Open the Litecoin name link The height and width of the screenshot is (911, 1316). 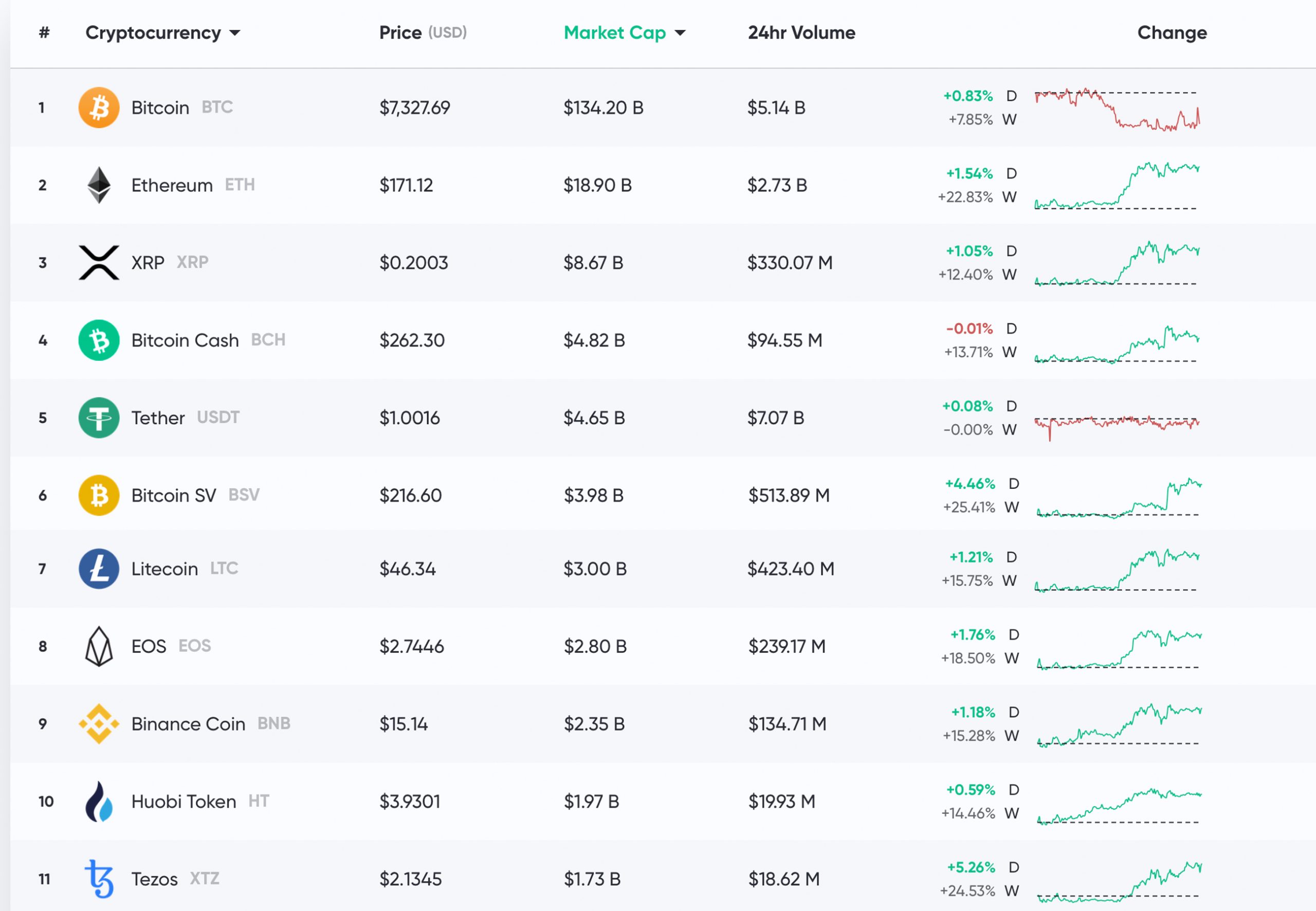[164, 569]
